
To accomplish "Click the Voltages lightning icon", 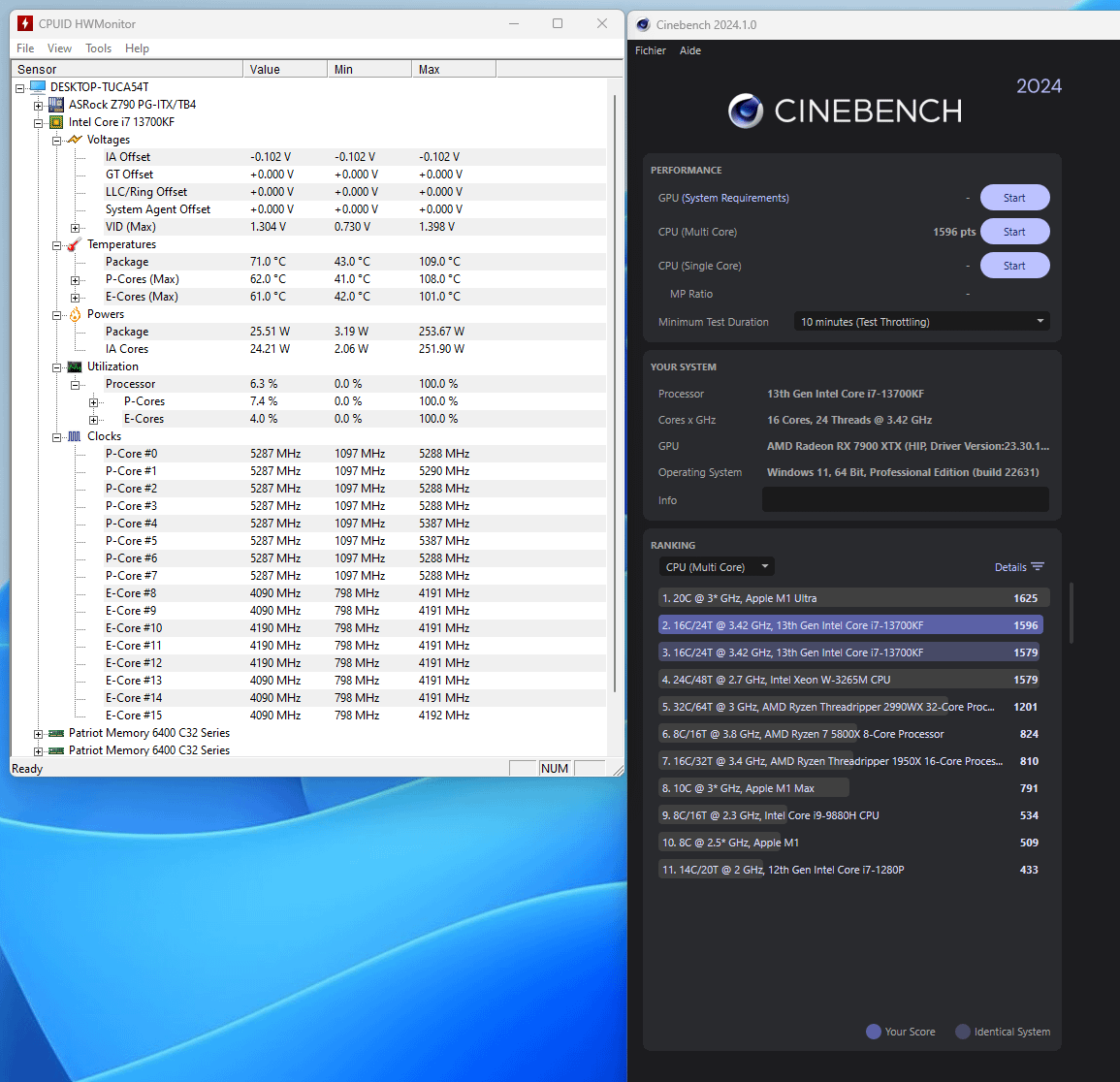I will pyautogui.click(x=75, y=140).
